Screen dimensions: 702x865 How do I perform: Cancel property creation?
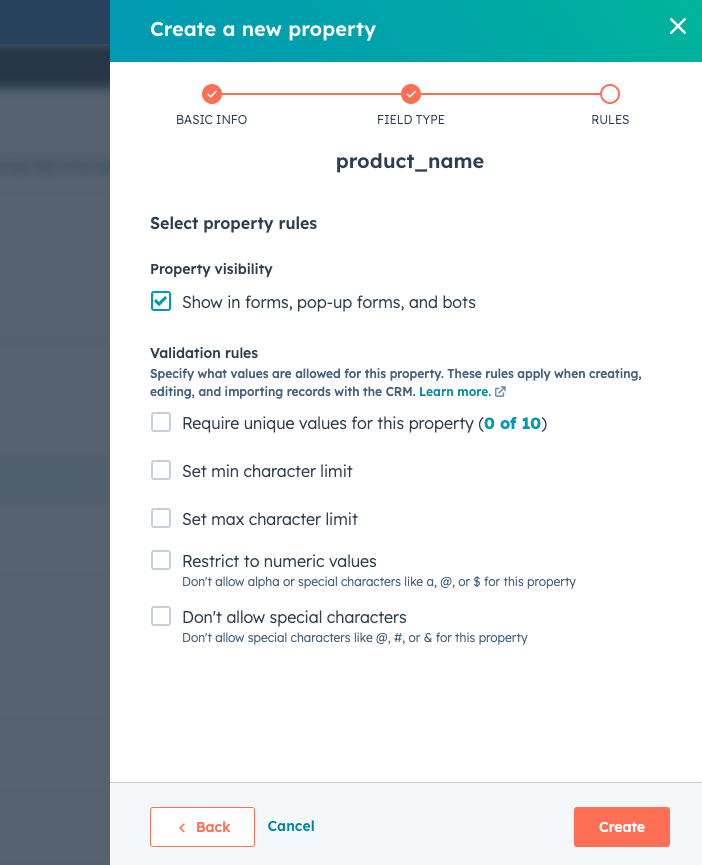tap(291, 827)
